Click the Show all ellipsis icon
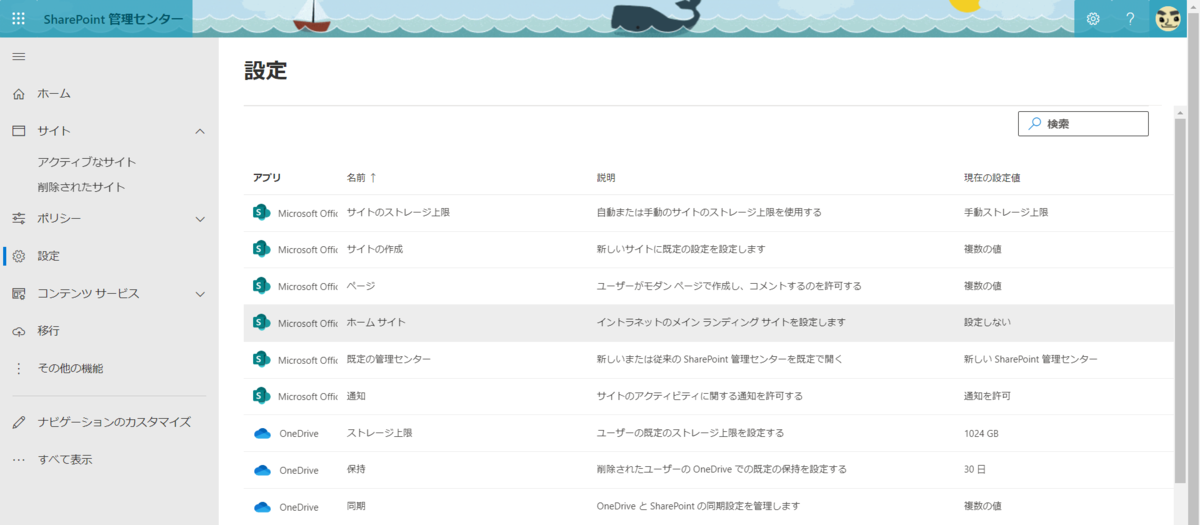Screen dimensions: 1200x525 pyautogui.click(x=18, y=460)
